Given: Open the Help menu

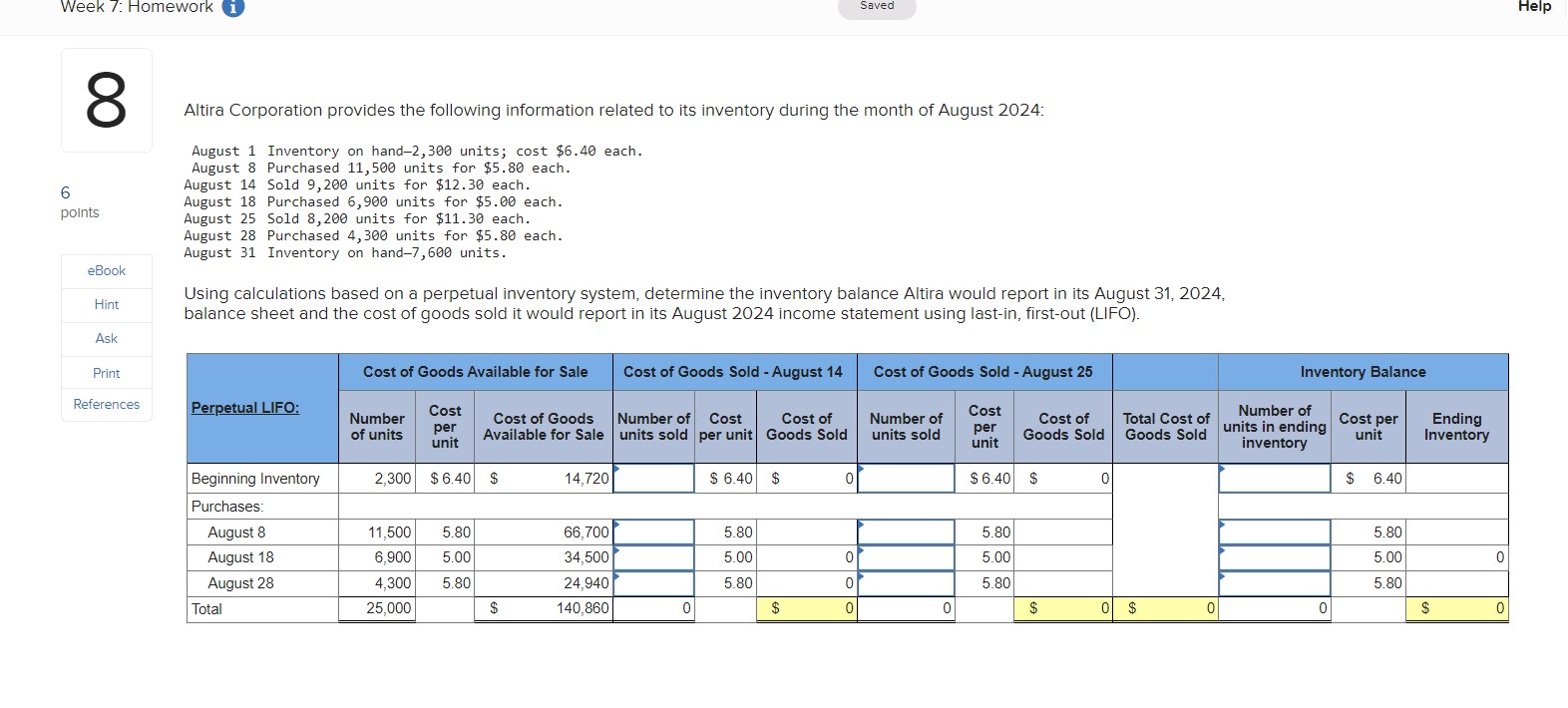Looking at the screenshot, I should click(x=1534, y=6).
